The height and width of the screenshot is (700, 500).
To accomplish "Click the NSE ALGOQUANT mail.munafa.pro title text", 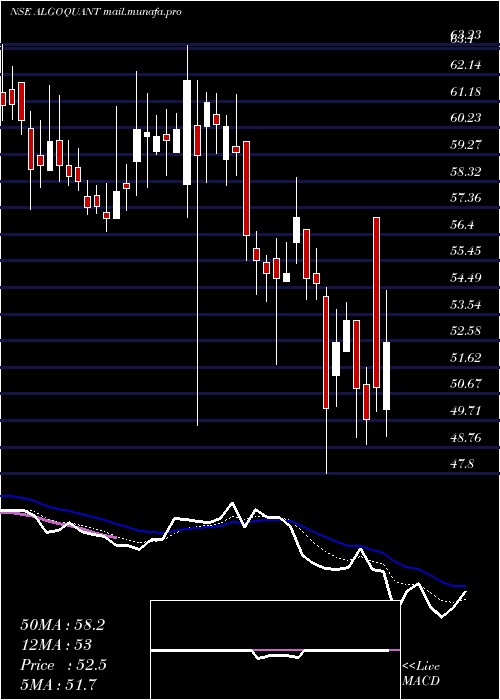I will (x=95, y=12).
